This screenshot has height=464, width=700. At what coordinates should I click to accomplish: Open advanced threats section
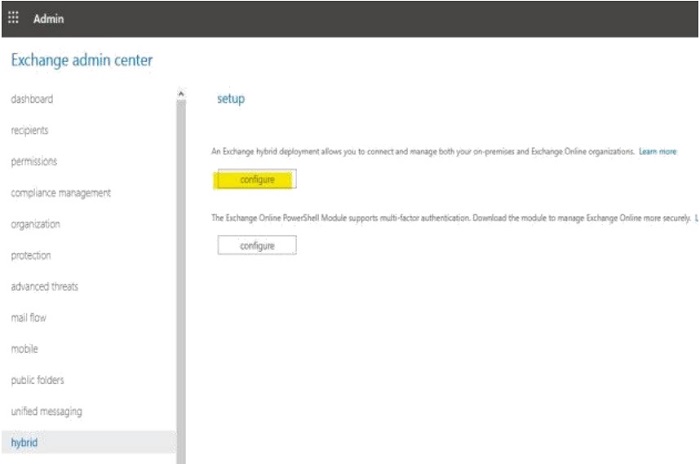(x=45, y=286)
